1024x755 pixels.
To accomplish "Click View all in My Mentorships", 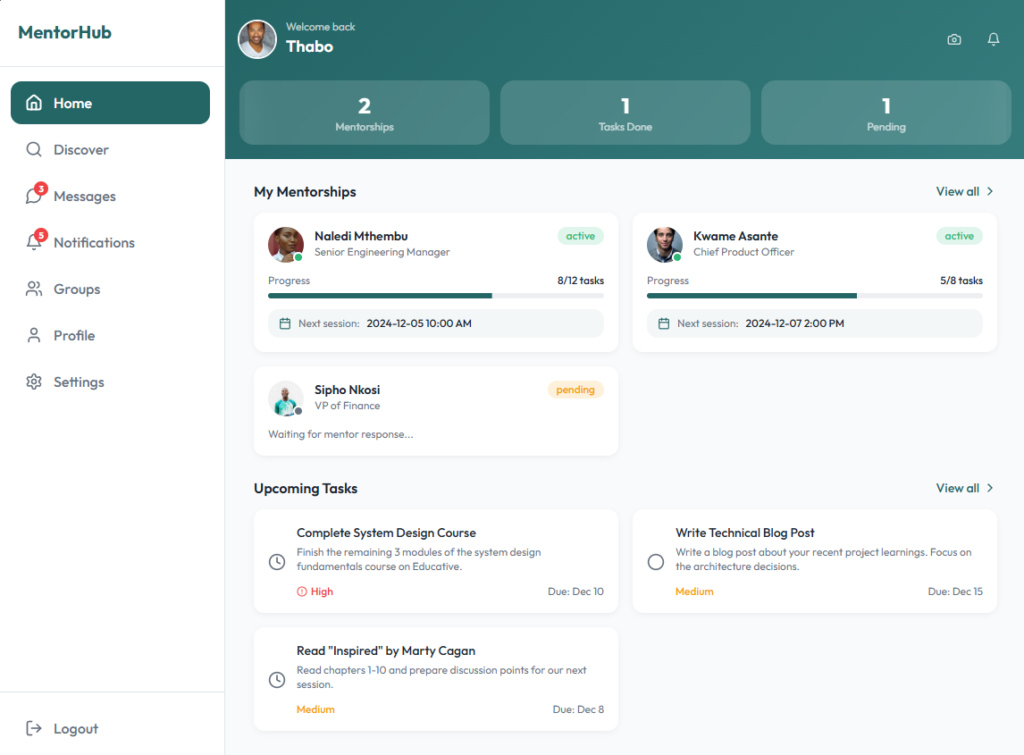I will (957, 191).
